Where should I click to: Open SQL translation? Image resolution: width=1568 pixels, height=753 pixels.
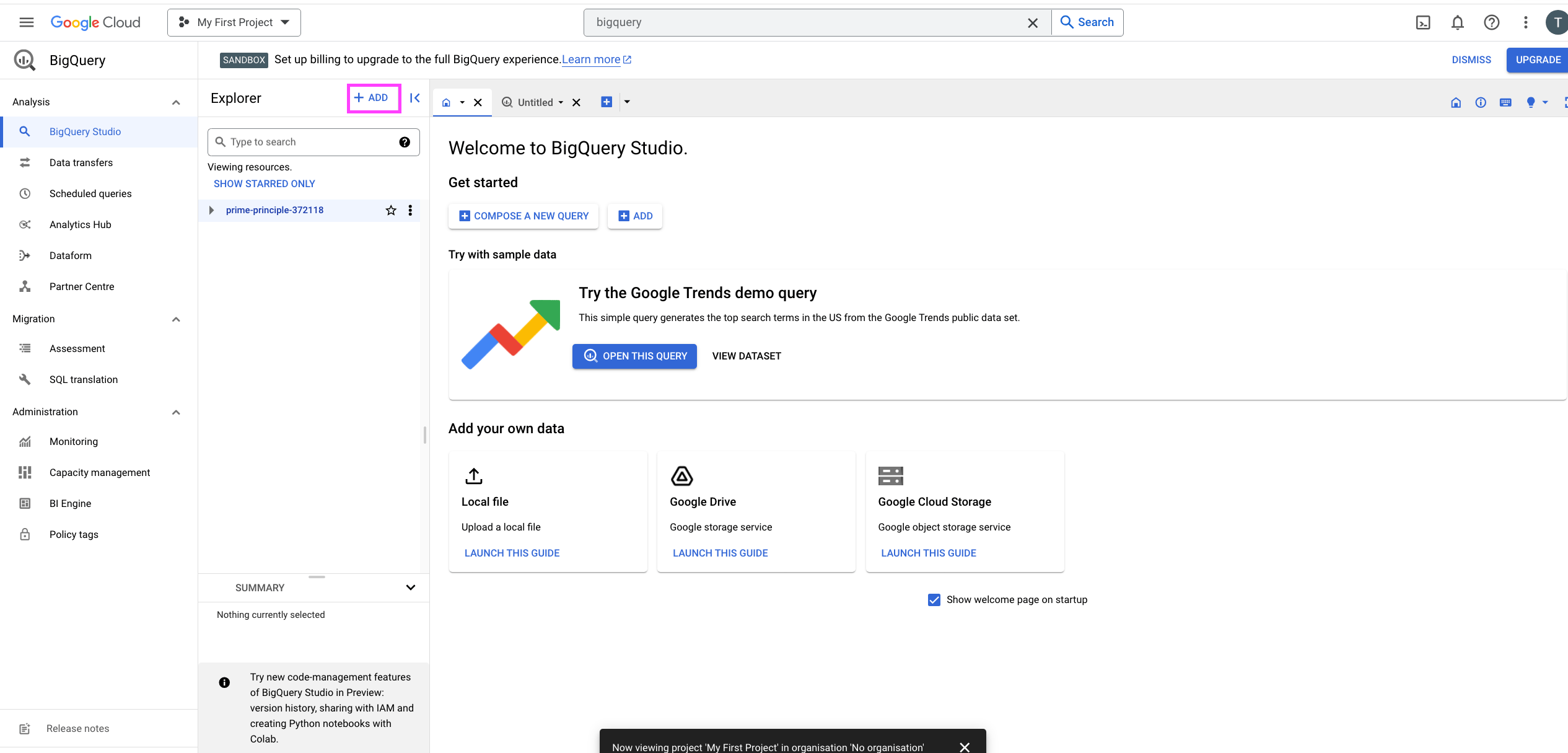[x=99, y=380]
